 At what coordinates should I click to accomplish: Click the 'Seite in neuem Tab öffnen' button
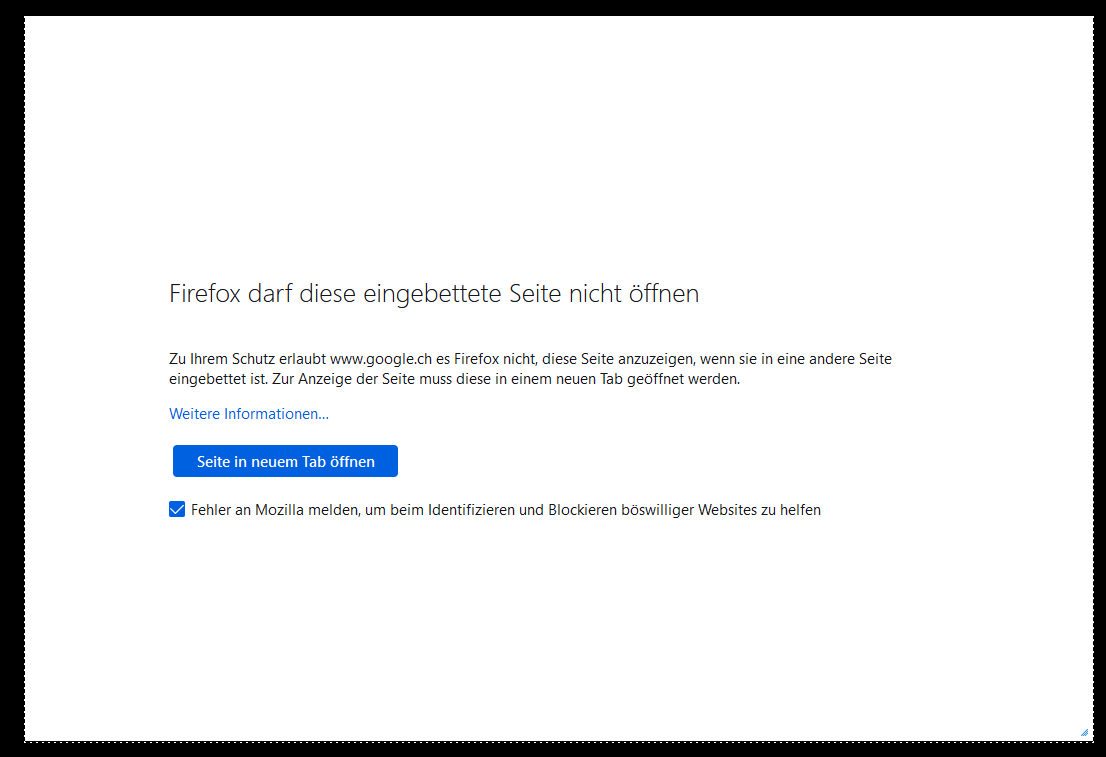(x=285, y=461)
